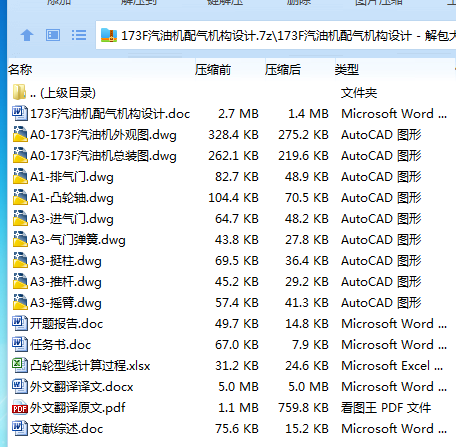Image resolution: width=456 pixels, height=447 pixels.
Task: Click Excel icon of 凸轮型线计算过程.xlsx
Action: point(20,365)
